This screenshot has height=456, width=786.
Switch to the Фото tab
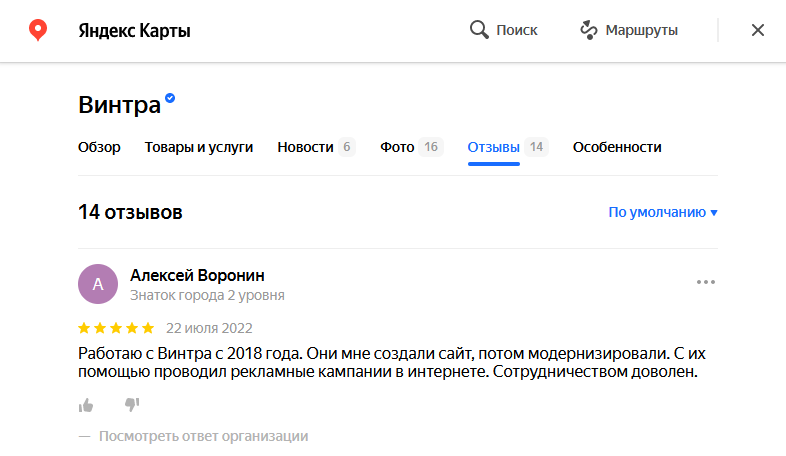tap(397, 147)
